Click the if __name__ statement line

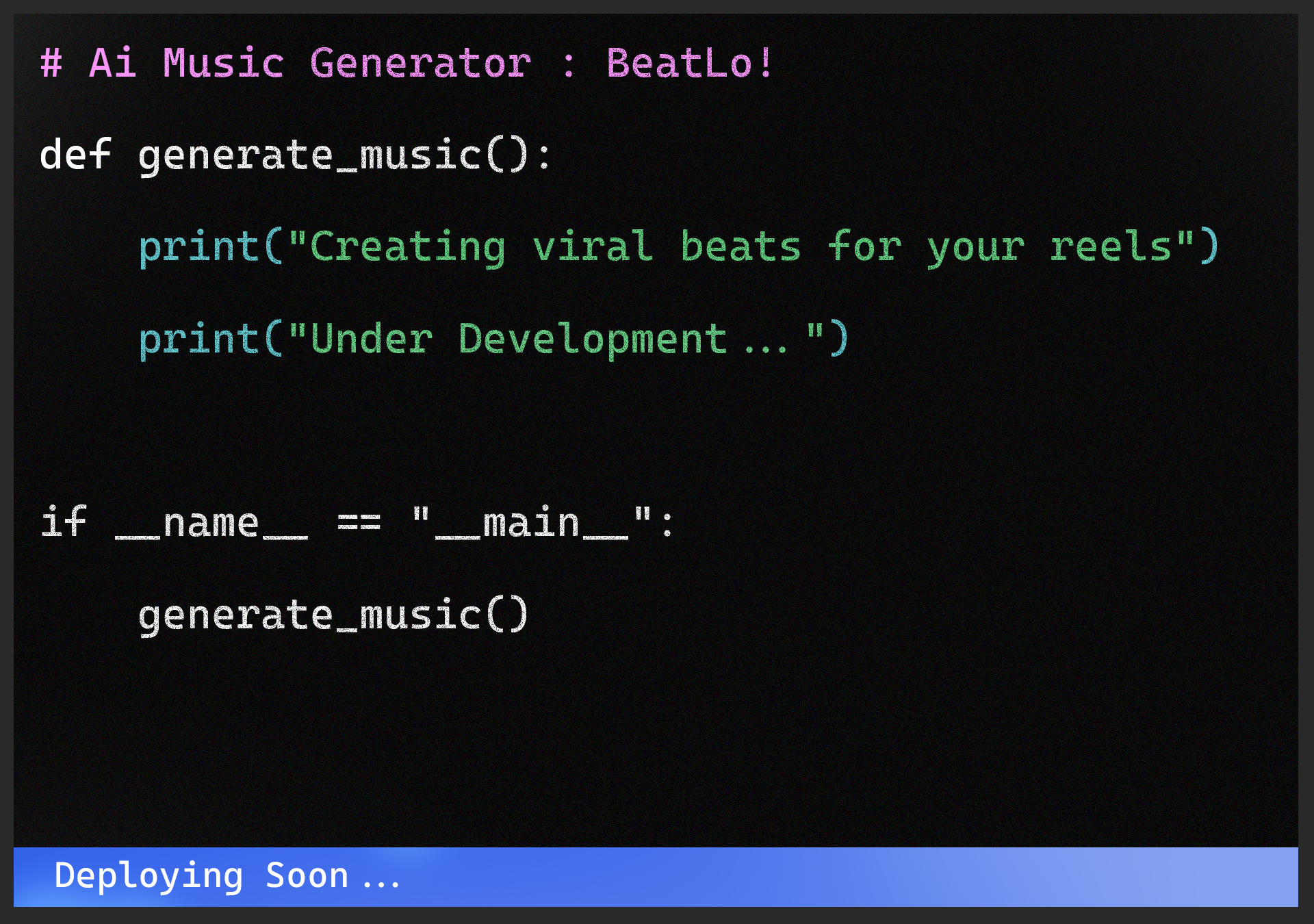[x=356, y=524]
